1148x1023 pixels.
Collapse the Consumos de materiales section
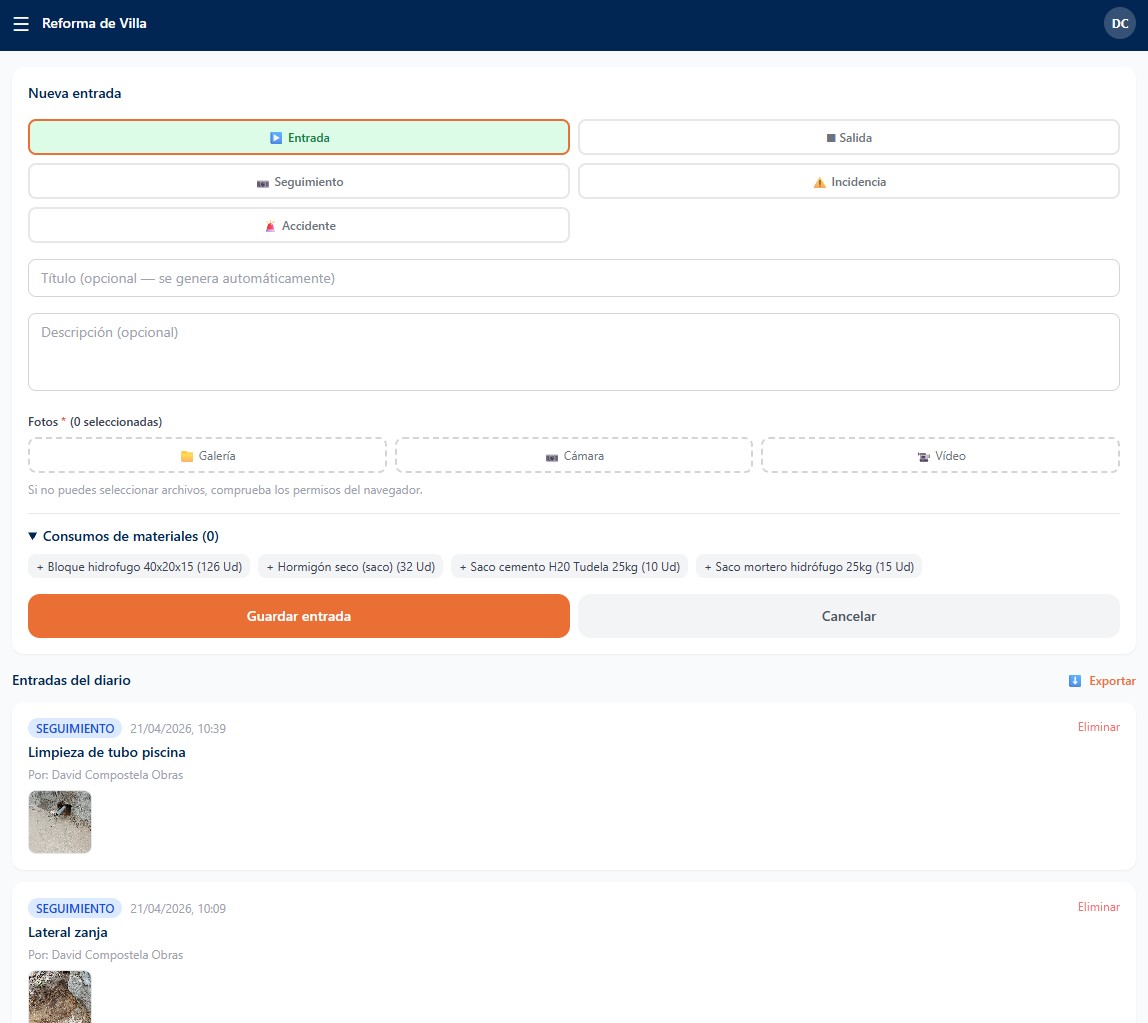(123, 536)
